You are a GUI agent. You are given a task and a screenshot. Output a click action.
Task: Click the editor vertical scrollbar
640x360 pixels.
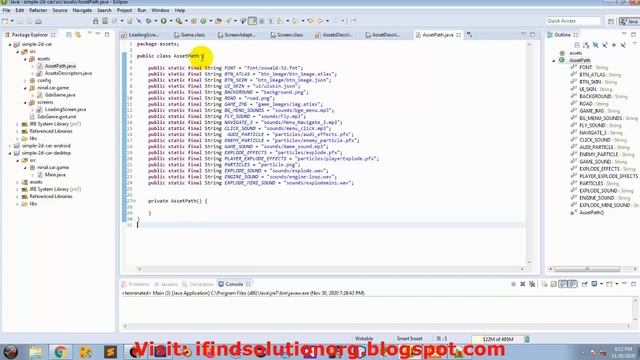coord(529,153)
